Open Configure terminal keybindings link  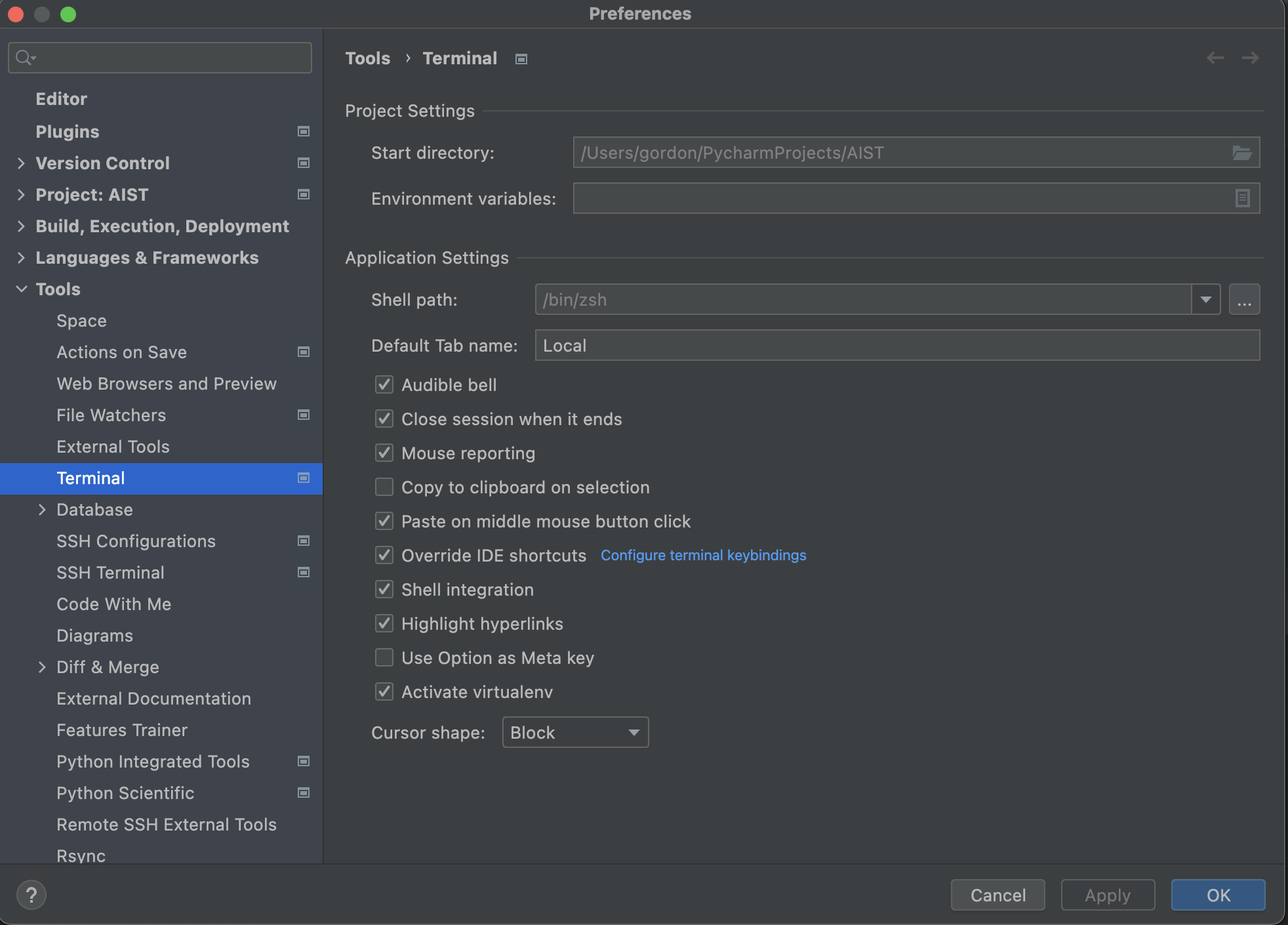[x=703, y=556]
